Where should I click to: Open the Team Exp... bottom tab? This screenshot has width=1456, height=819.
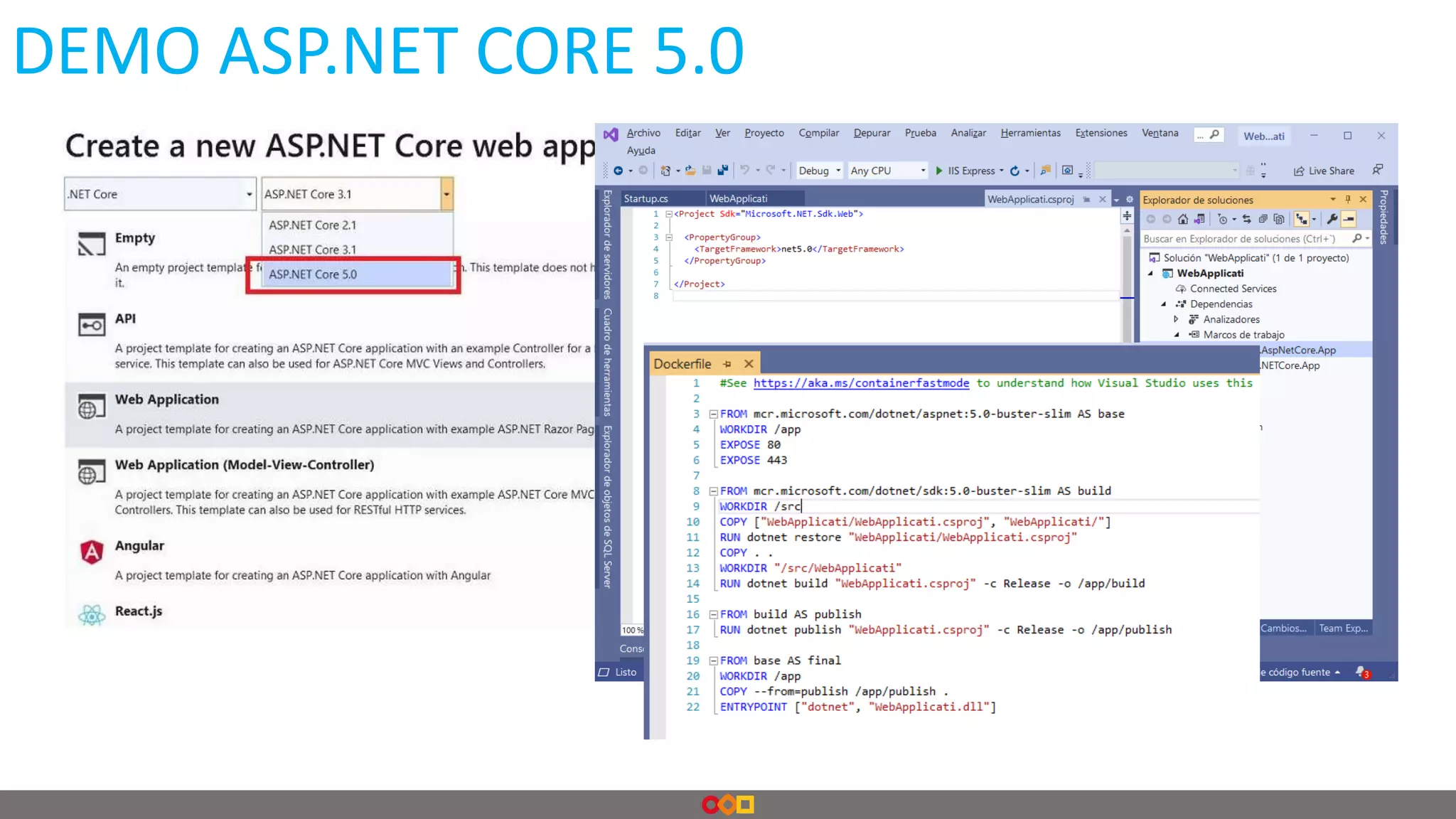pos(1343,628)
